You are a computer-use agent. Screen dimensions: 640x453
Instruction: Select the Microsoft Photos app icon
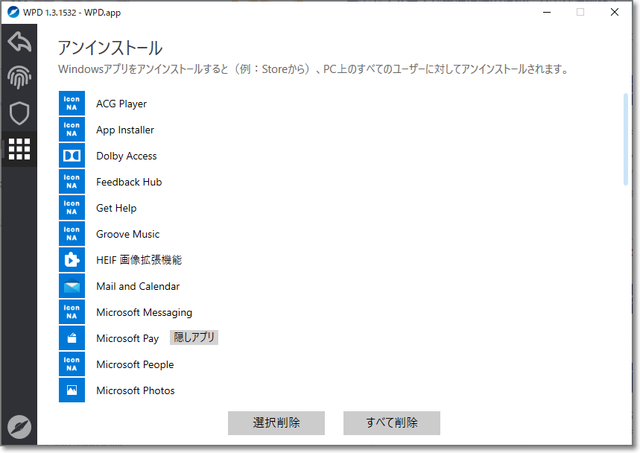coord(72,390)
